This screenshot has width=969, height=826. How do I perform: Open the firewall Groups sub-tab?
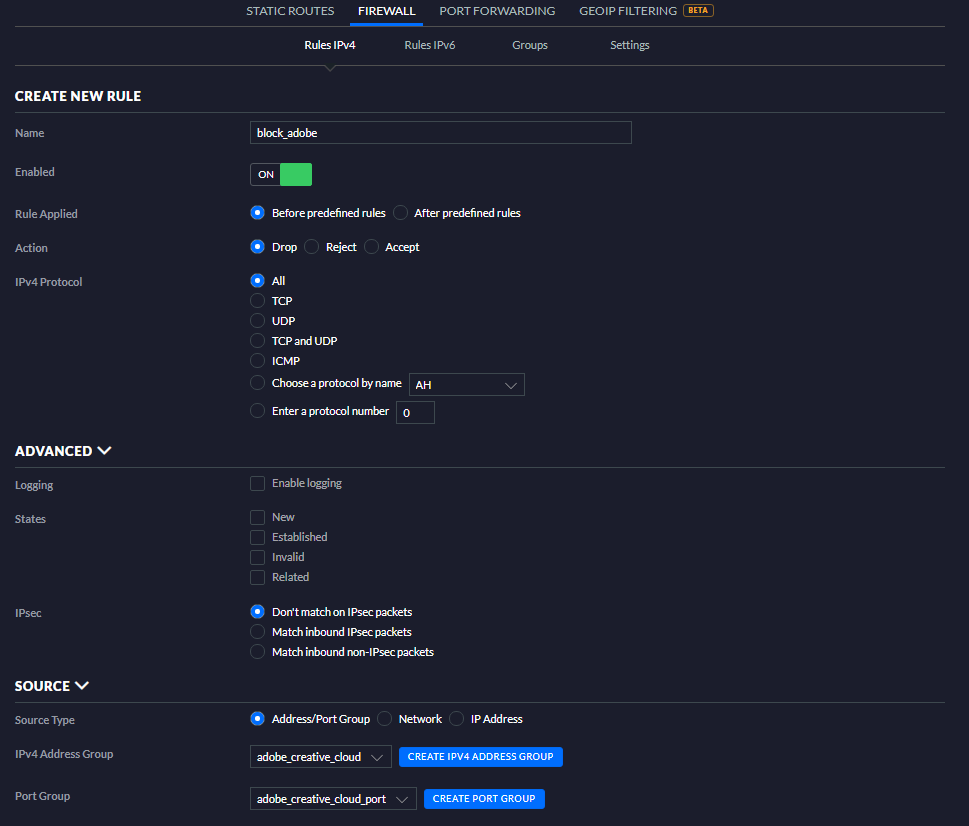coord(529,45)
